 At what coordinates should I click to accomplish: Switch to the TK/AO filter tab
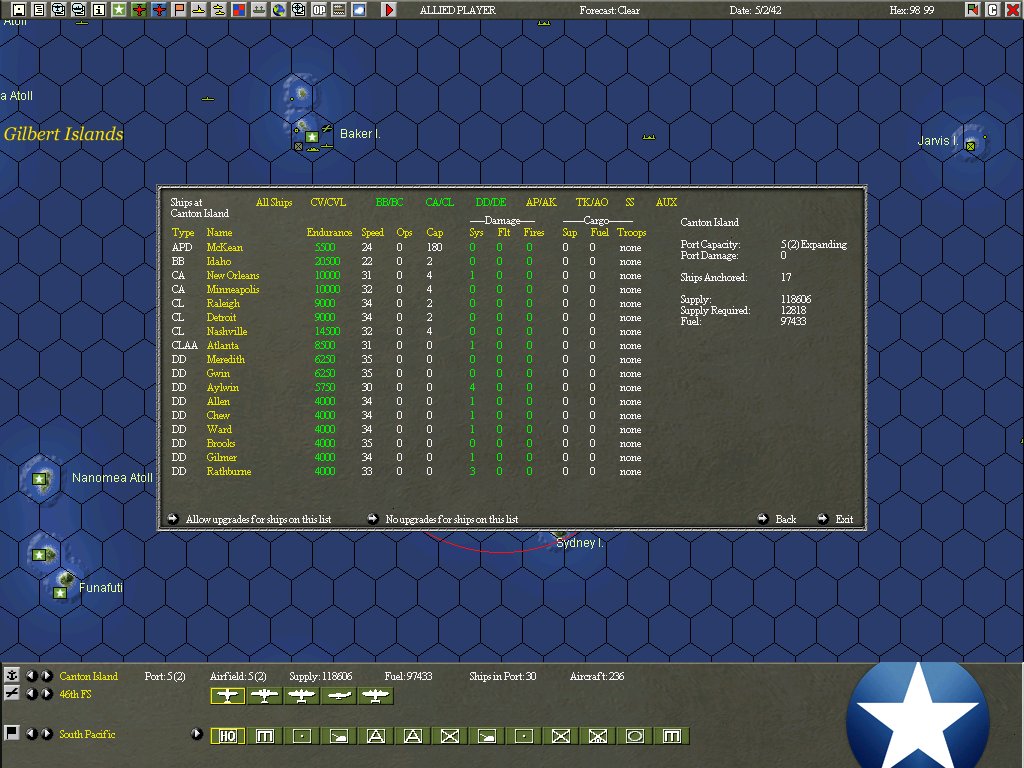pyautogui.click(x=592, y=202)
